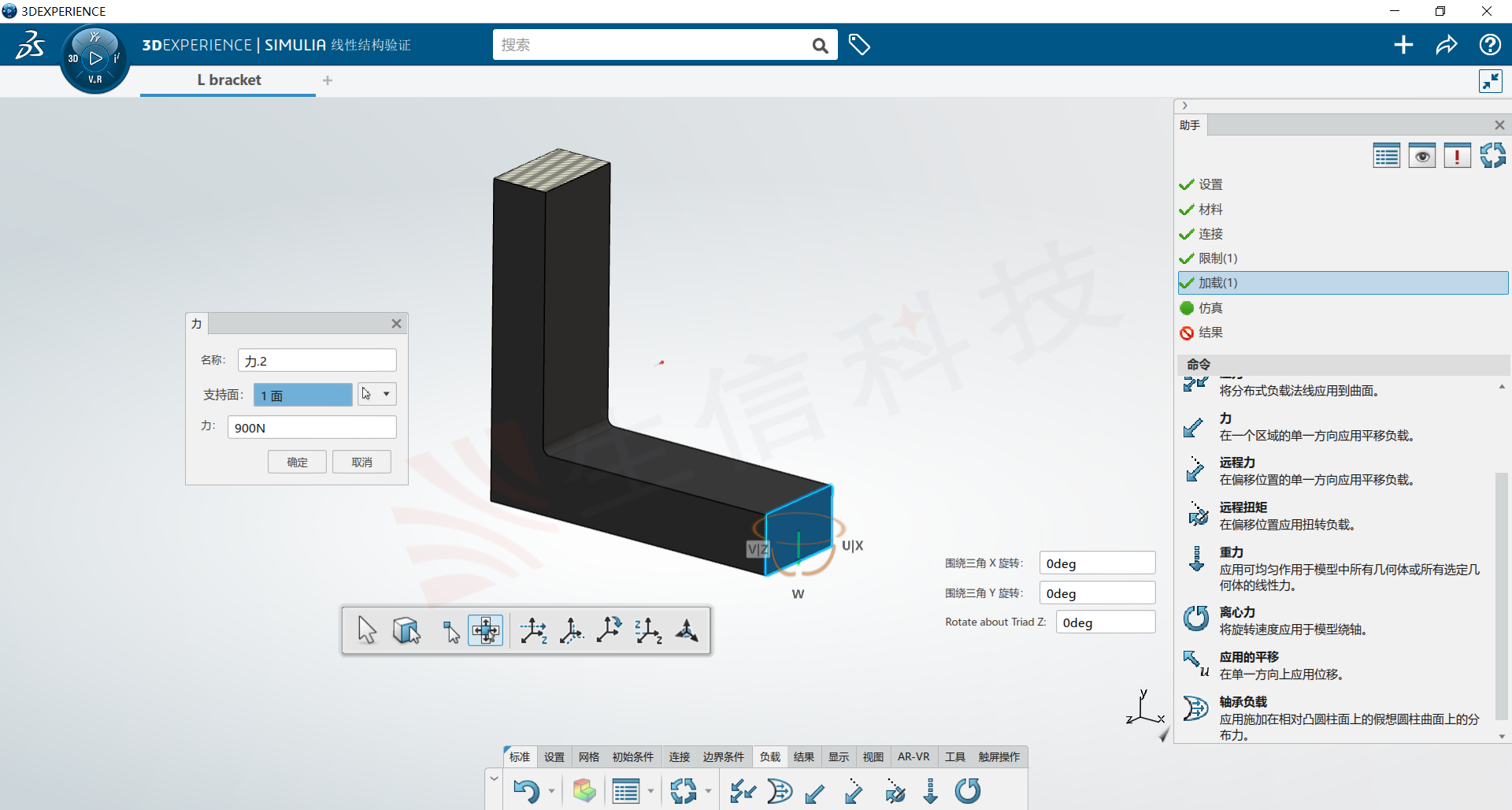Click the table list icon in bottom toolbar
Screen dimensions: 1512x810
626,791
